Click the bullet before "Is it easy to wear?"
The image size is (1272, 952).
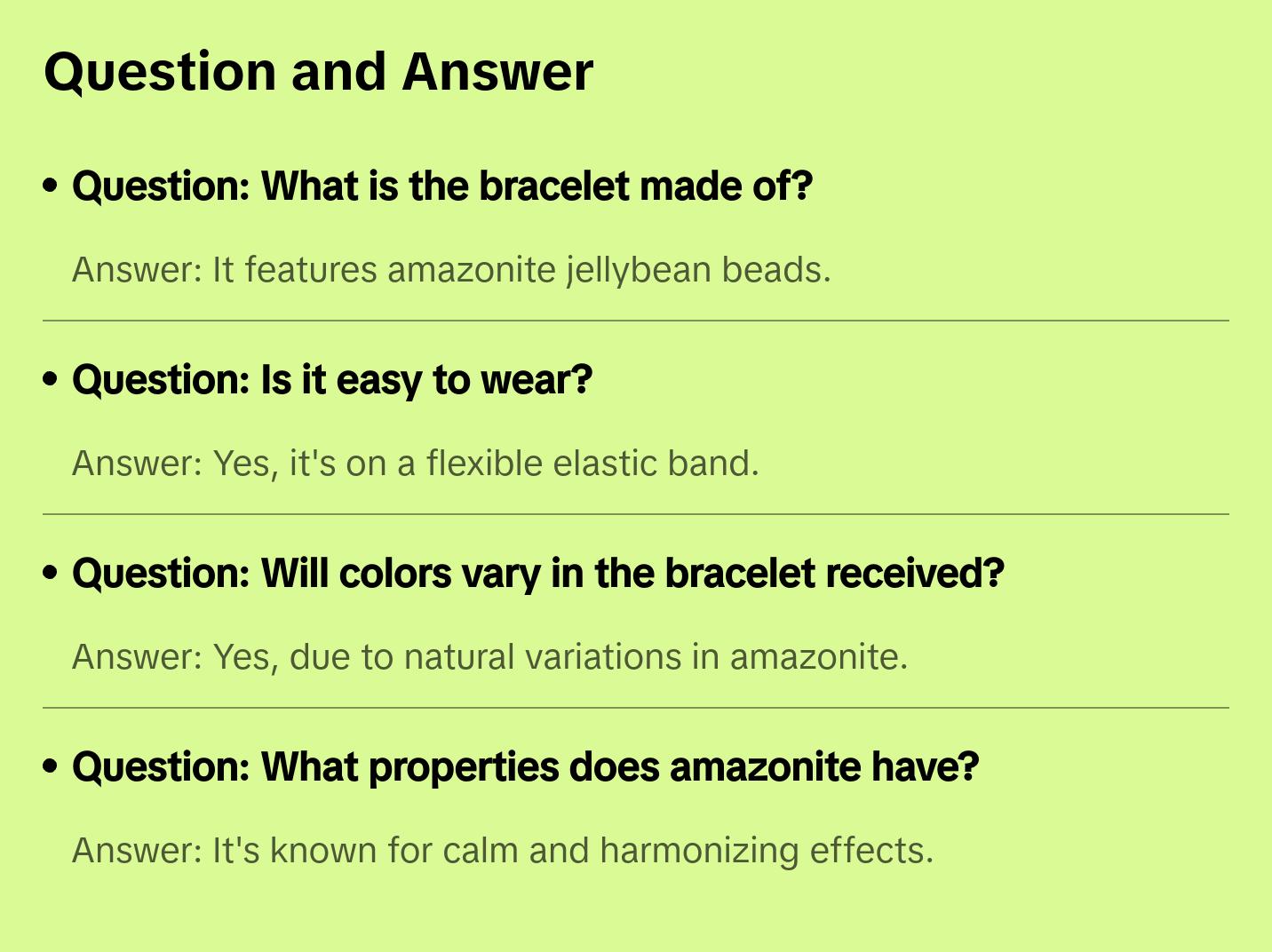[51, 379]
